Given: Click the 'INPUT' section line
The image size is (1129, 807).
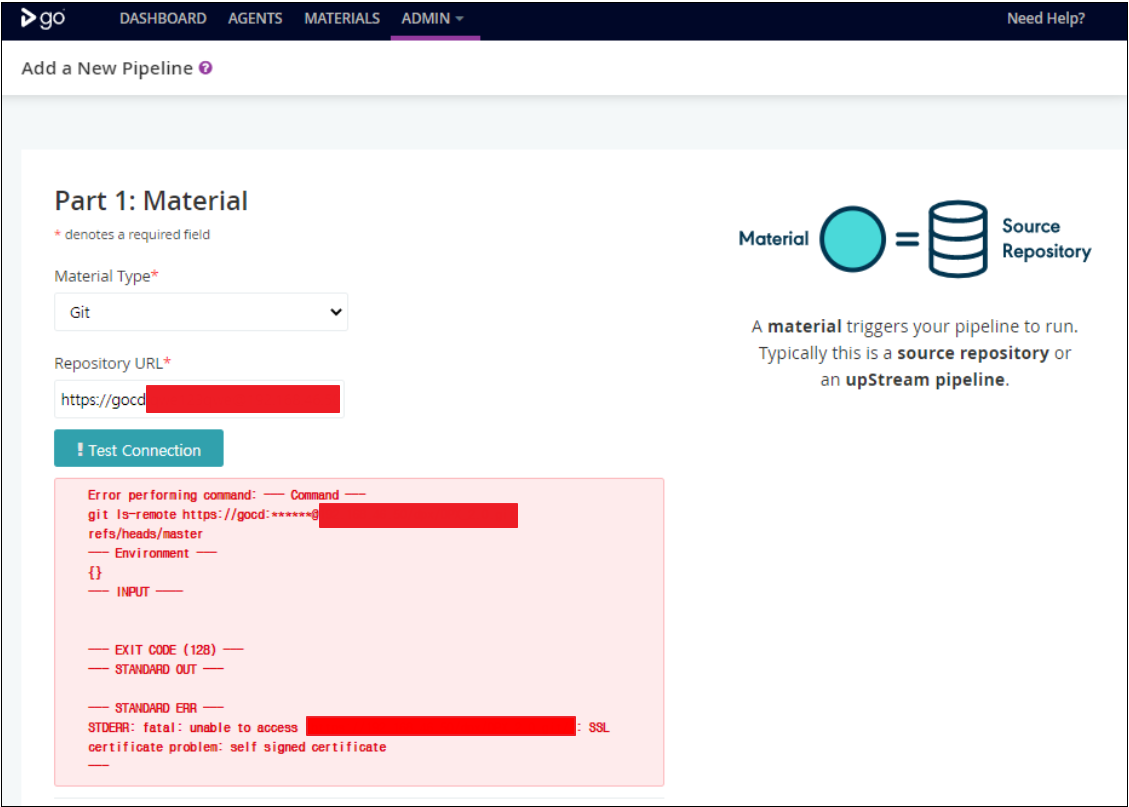Looking at the screenshot, I should [x=135, y=592].
